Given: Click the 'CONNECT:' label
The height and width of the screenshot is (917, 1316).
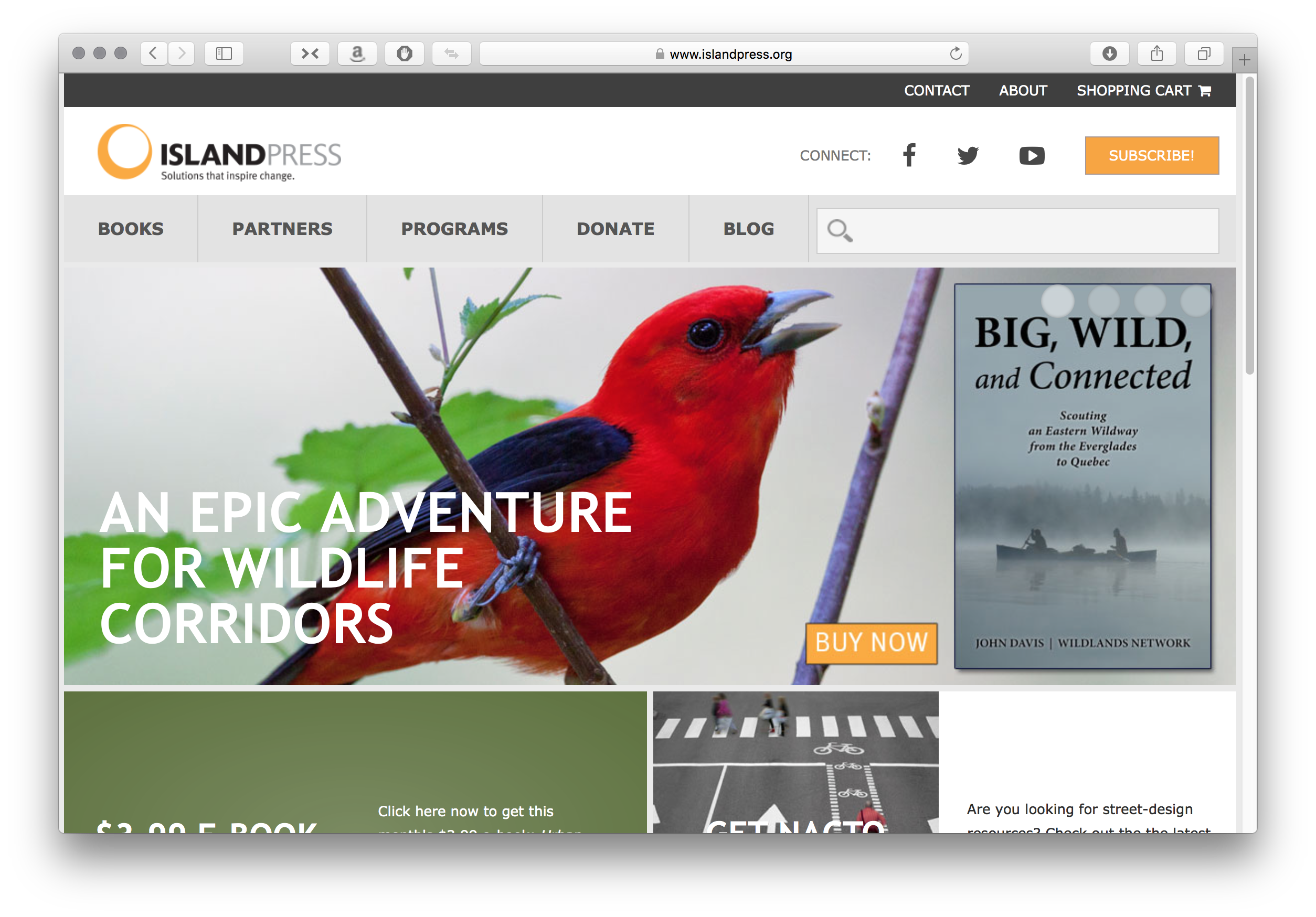Looking at the screenshot, I should point(834,155).
